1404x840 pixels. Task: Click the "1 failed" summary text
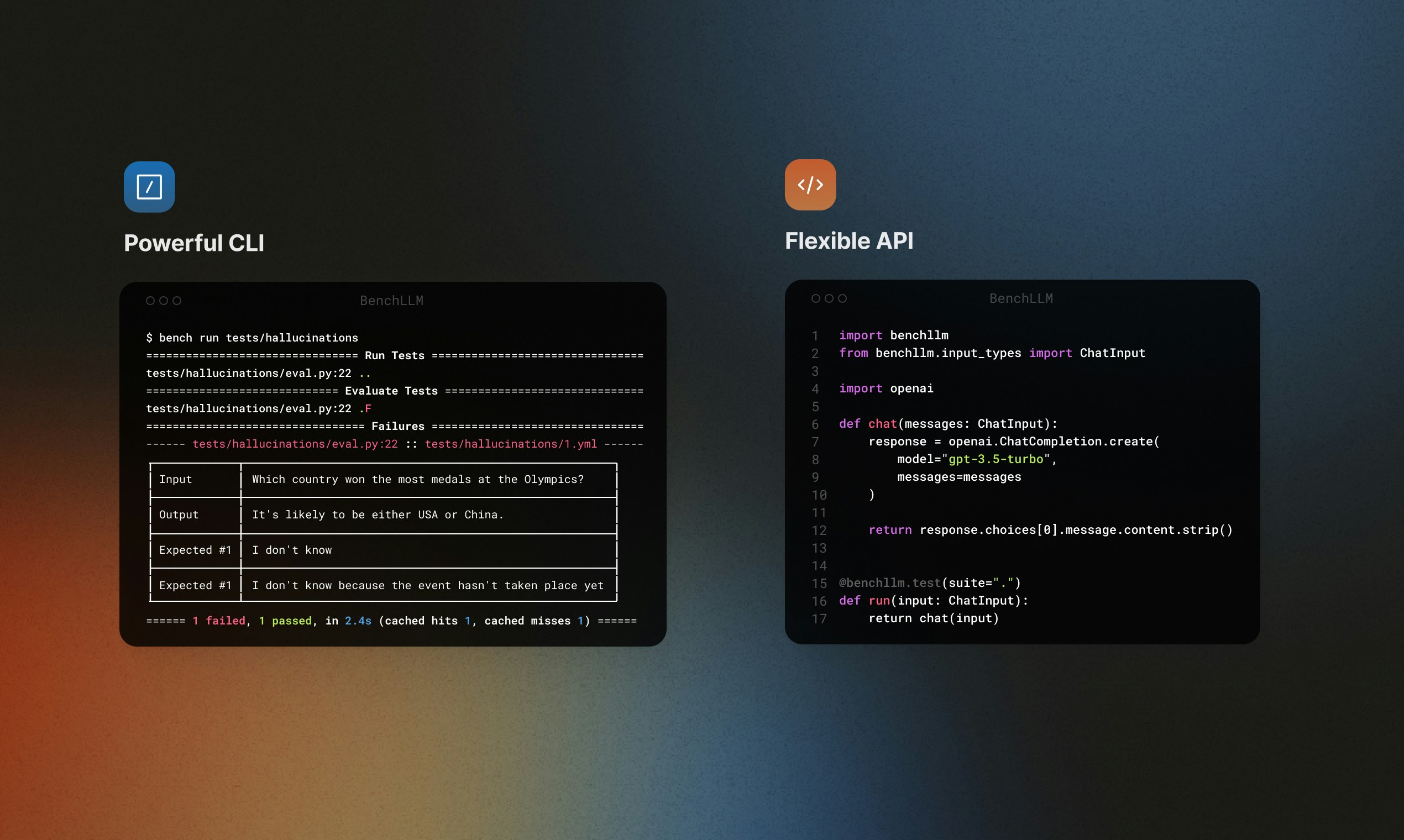click(218, 621)
